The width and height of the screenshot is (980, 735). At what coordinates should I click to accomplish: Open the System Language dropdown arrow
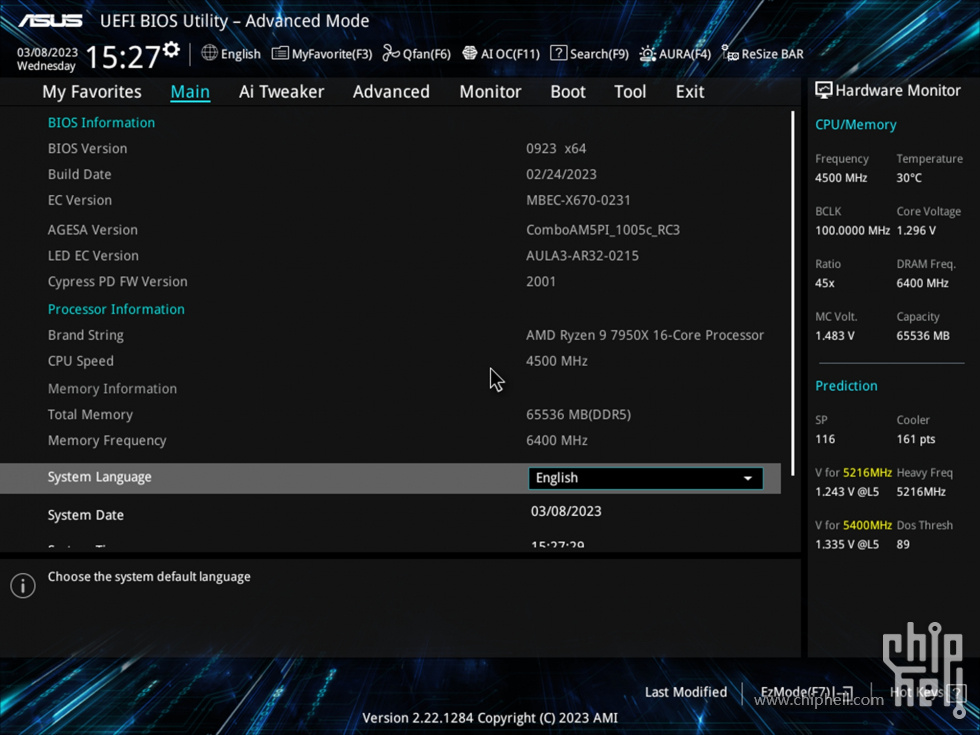[x=748, y=478]
